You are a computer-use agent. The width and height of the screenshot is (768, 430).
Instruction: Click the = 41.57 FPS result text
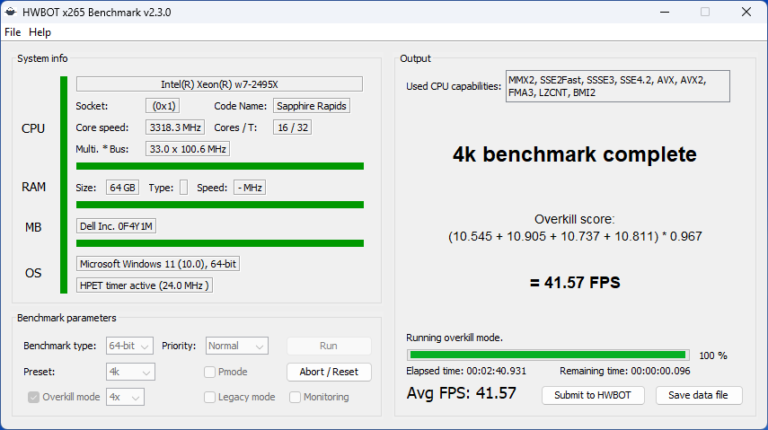tap(575, 283)
